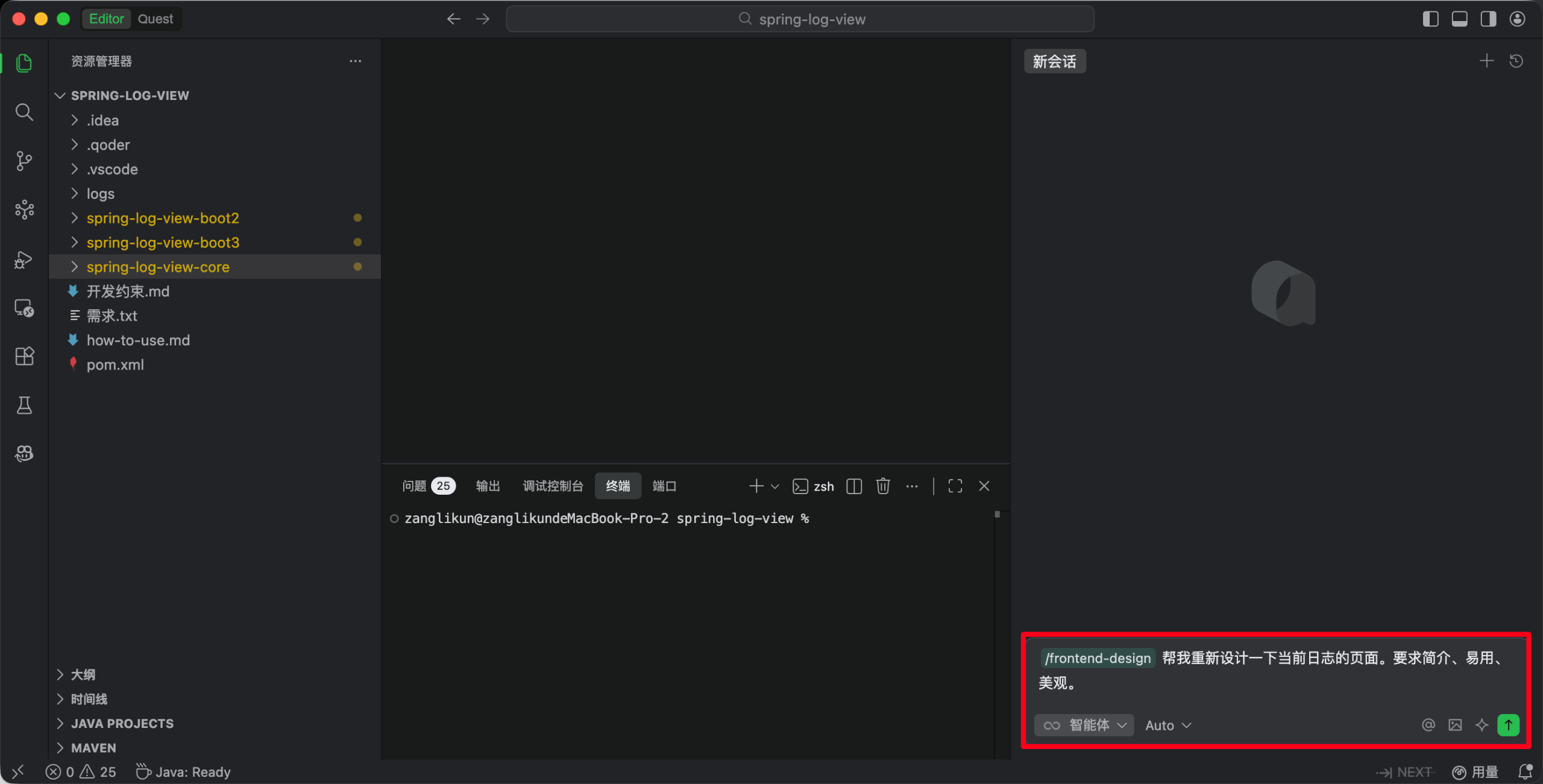
Task: Switch to the 问题 panel tab
Action: tap(415, 486)
